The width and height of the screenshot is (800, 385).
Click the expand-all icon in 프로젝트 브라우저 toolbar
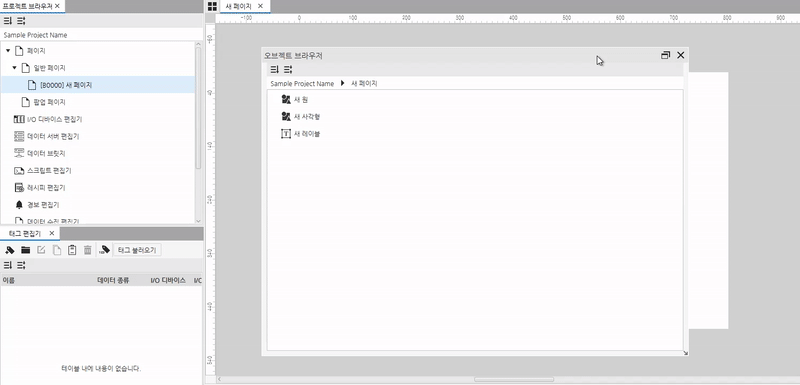8,21
